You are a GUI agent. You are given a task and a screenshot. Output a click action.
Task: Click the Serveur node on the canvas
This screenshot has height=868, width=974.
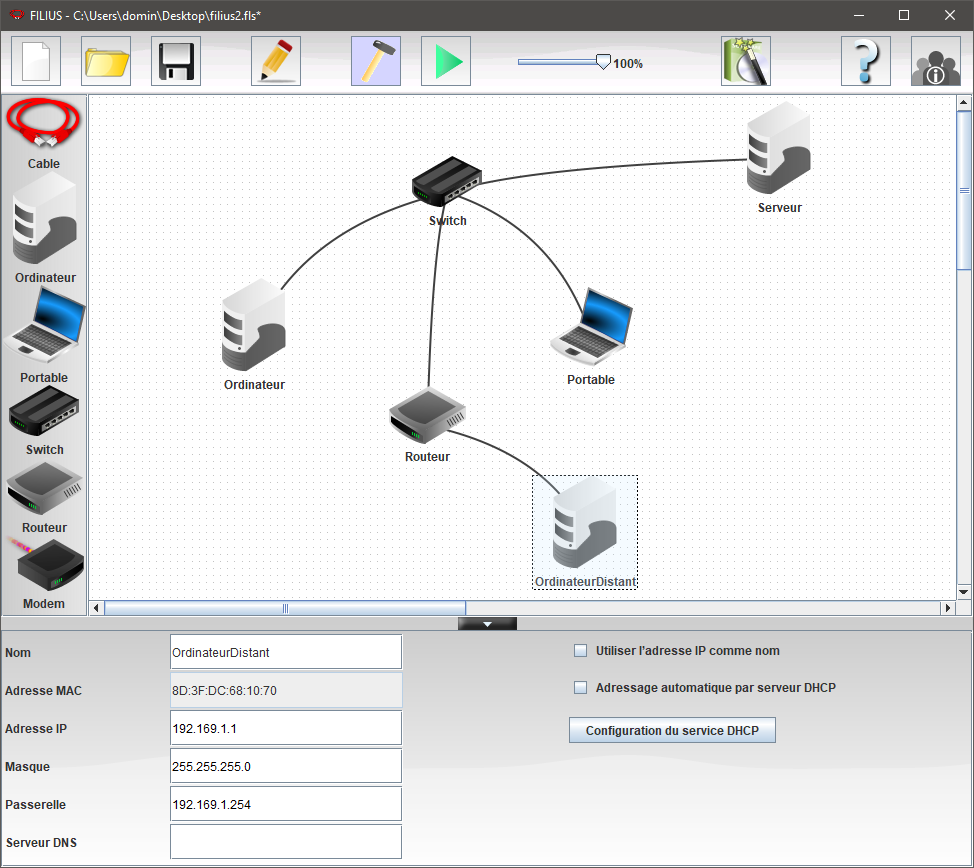click(778, 152)
